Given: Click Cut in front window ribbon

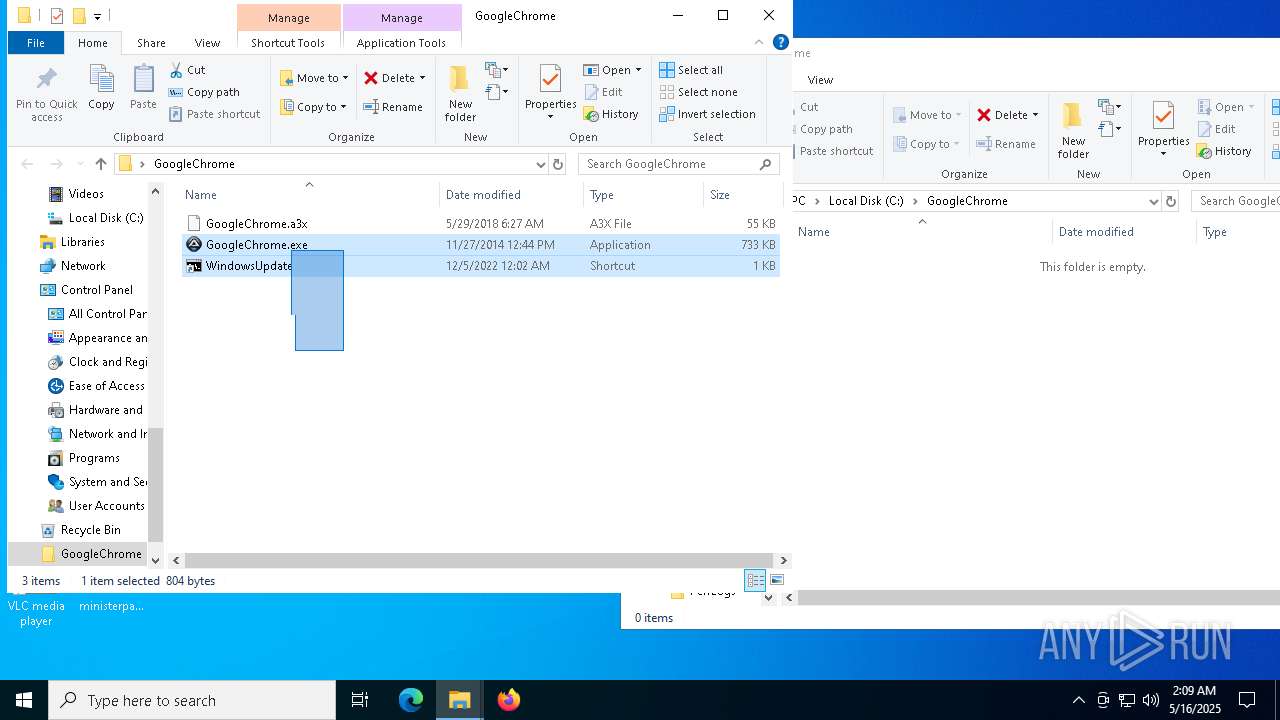Looking at the screenshot, I should [x=187, y=70].
